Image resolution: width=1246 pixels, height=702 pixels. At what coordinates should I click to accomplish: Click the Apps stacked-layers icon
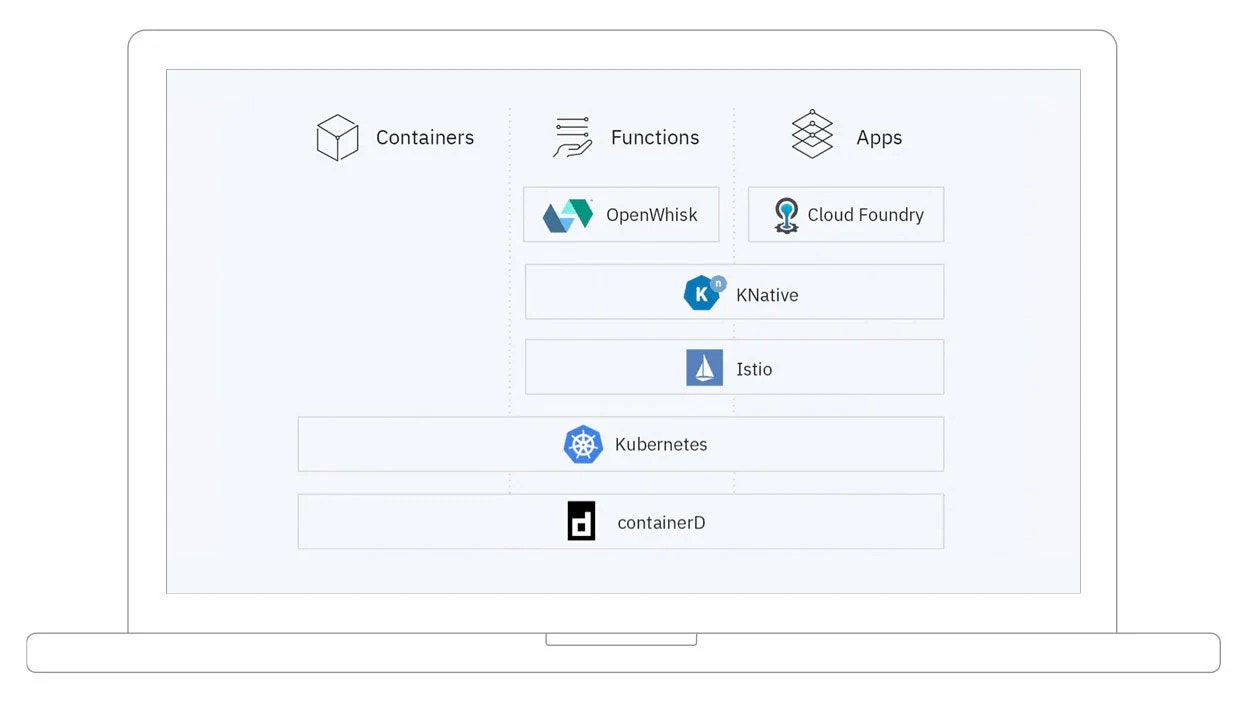[x=811, y=132]
